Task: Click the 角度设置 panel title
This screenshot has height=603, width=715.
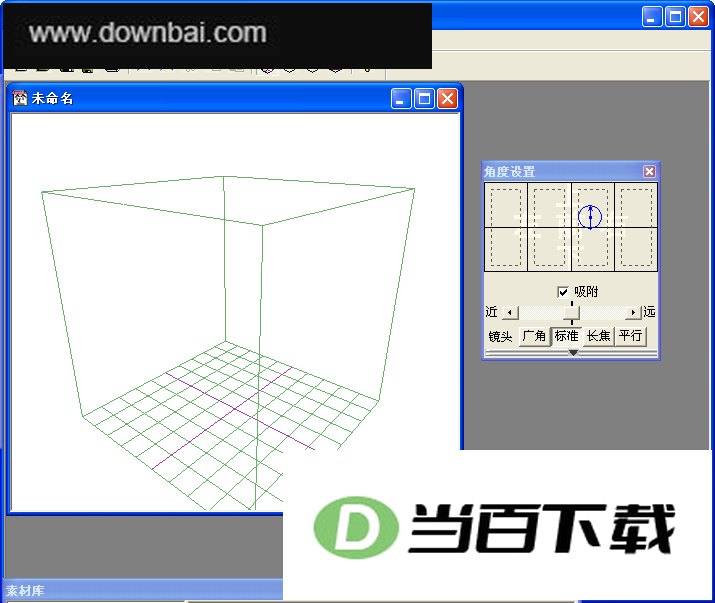Action: [x=509, y=172]
